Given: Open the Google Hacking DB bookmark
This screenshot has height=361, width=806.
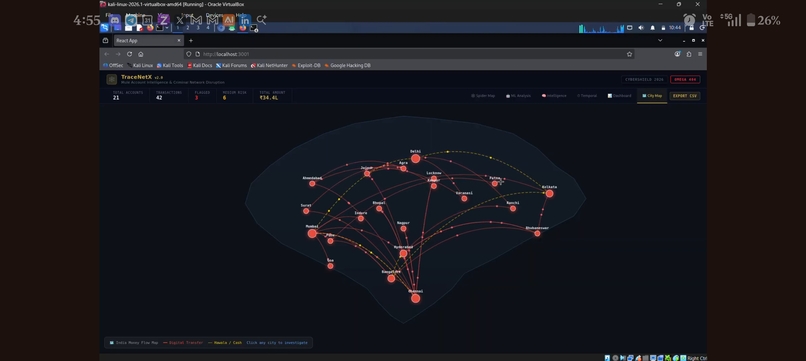Looking at the screenshot, I should point(347,65).
